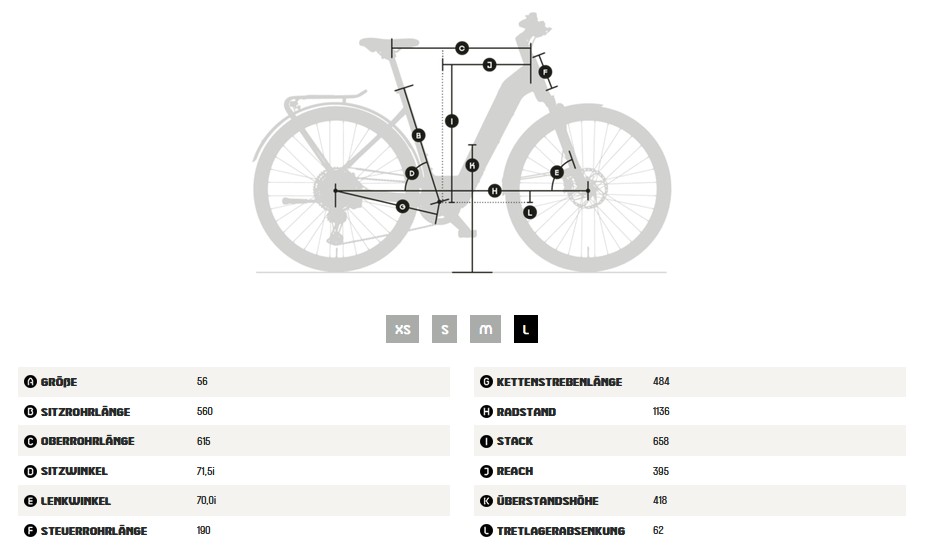The width and height of the screenshot is (925, 547).
Task: Click the L bottom bracket drop marker
Action: [x=530, y=212]
